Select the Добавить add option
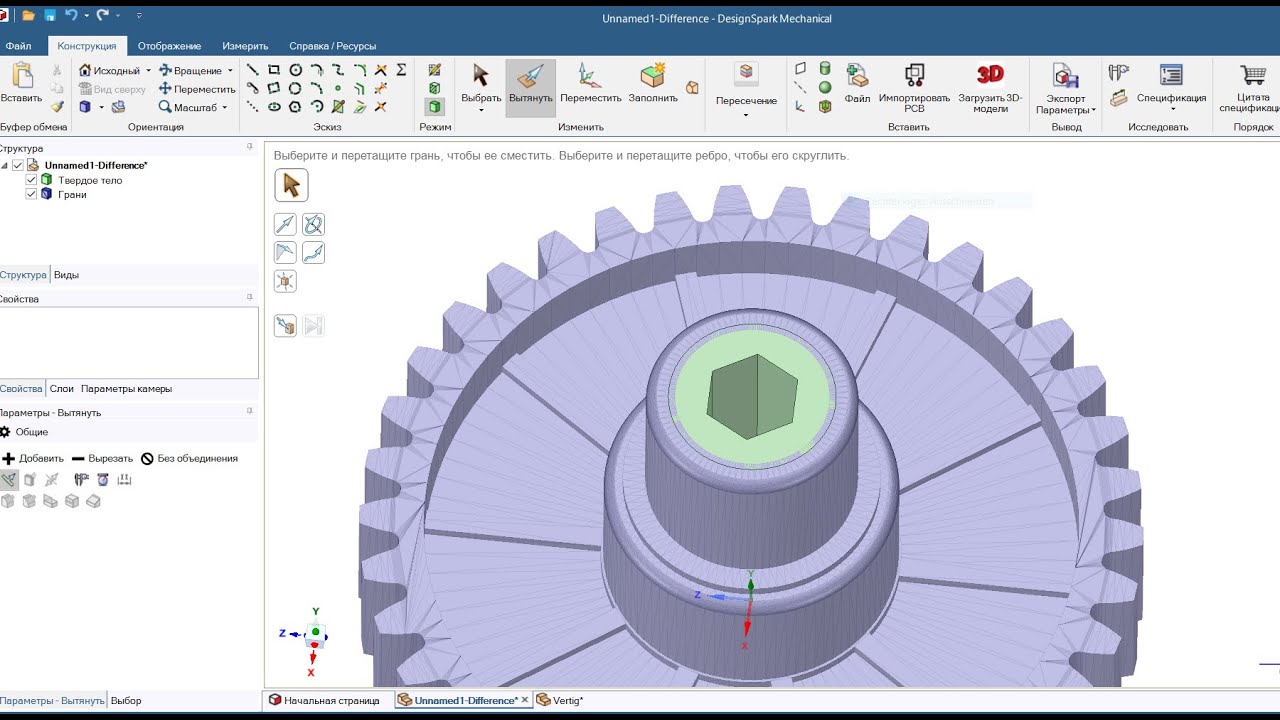 [33, 459]
